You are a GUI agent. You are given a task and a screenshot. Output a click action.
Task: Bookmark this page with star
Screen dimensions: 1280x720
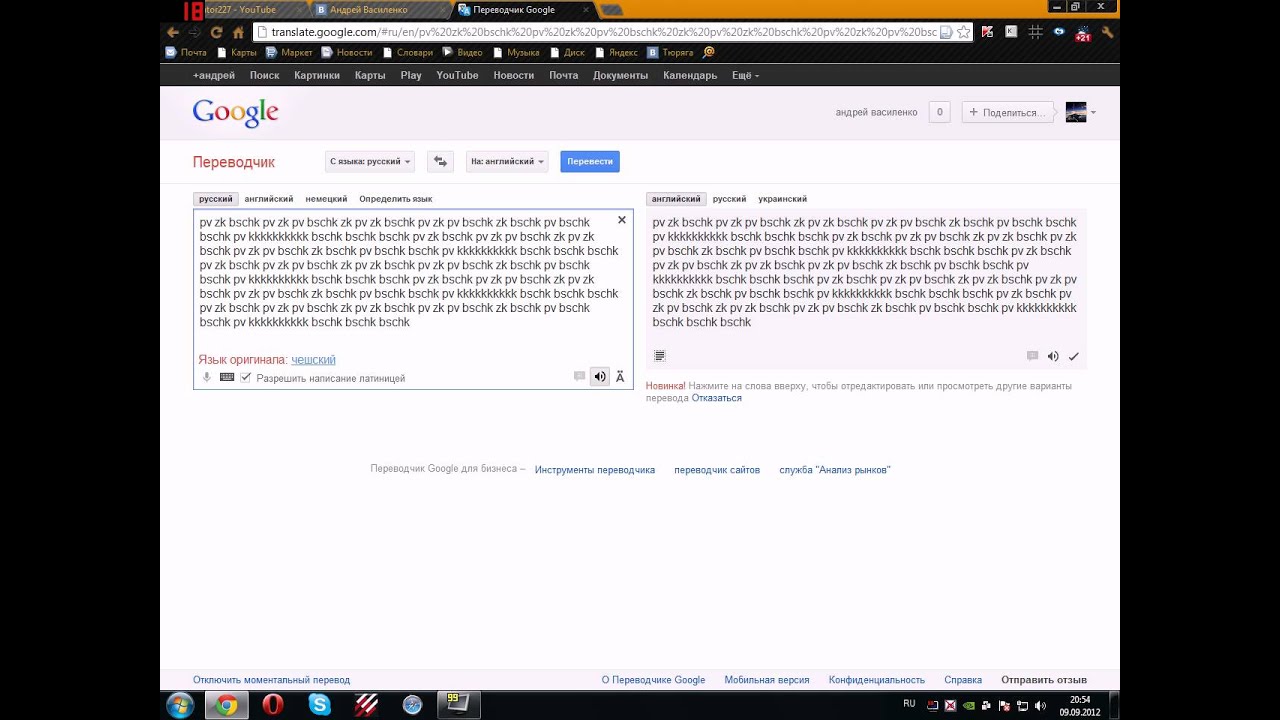[x=963, y=32]
